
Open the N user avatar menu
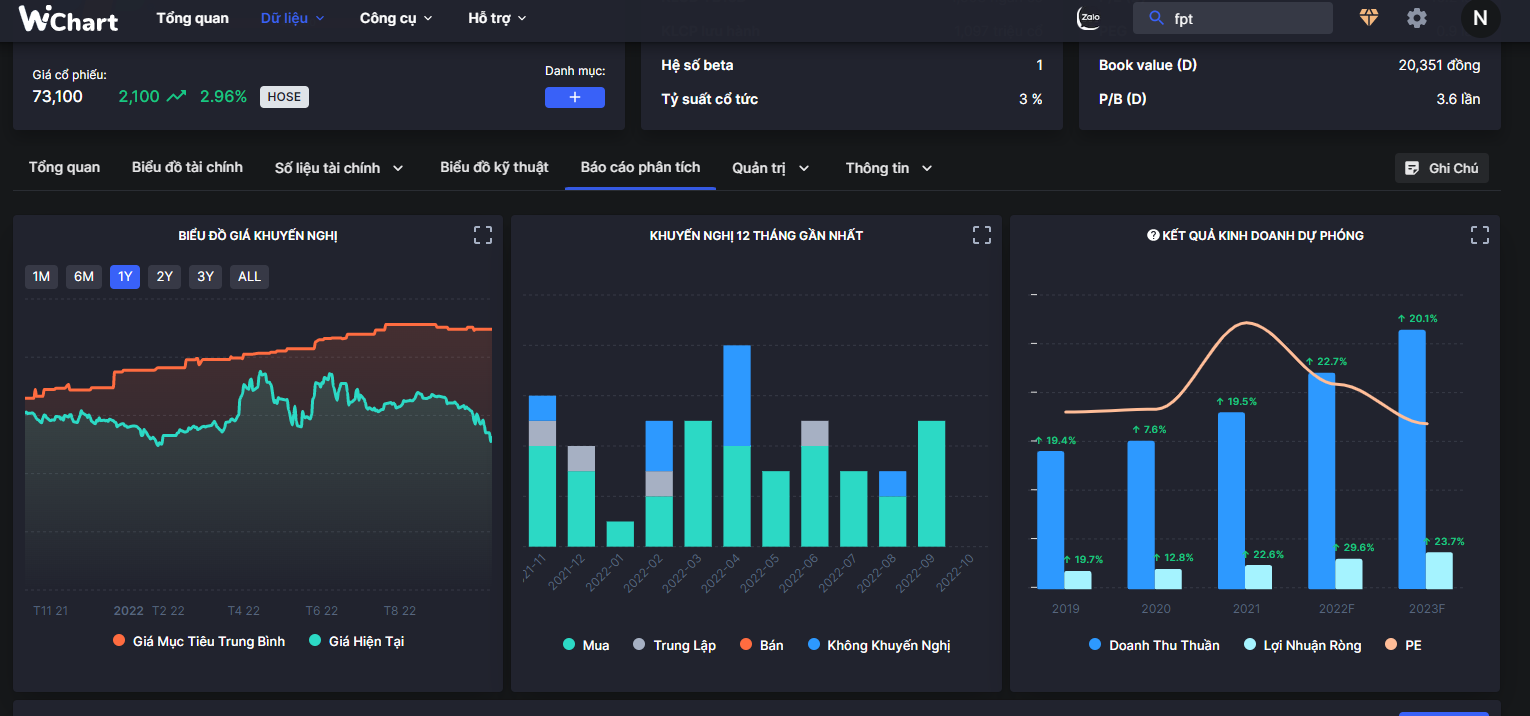(x=1480, y=18)
